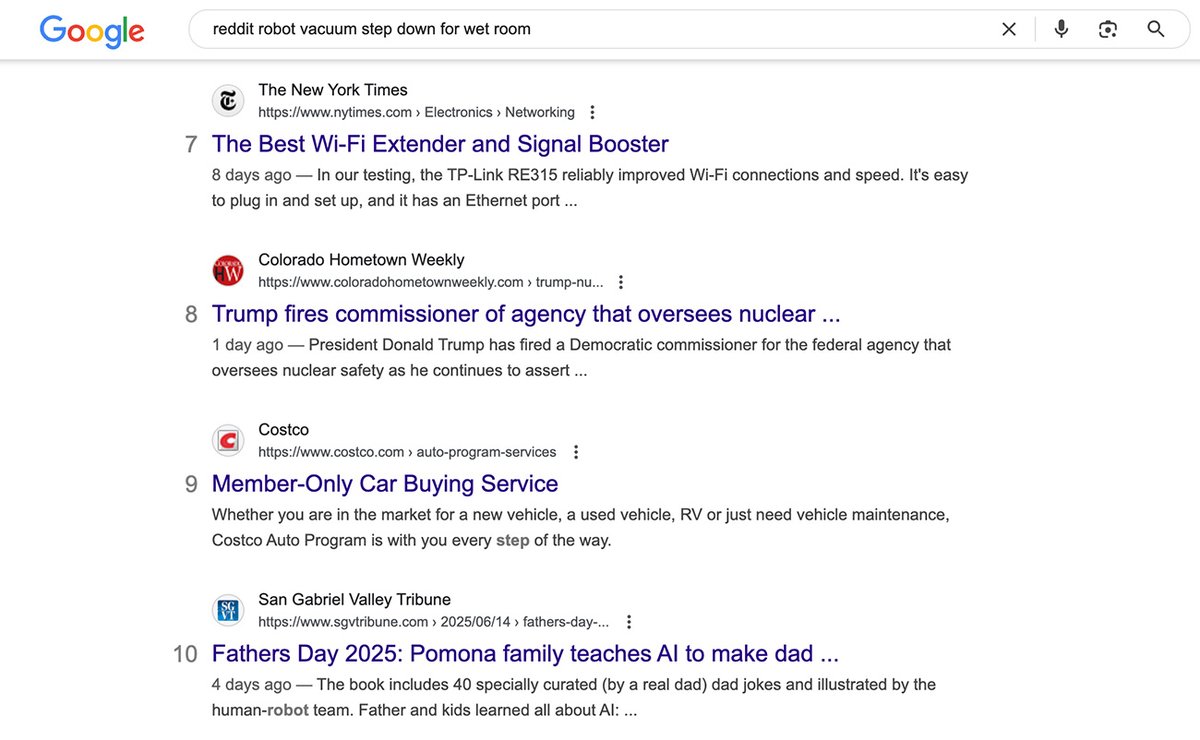This screenshot has height=740, width=1200.
Task: Open "Member-Only Car Buying Service" result
Action: [385, 484]
